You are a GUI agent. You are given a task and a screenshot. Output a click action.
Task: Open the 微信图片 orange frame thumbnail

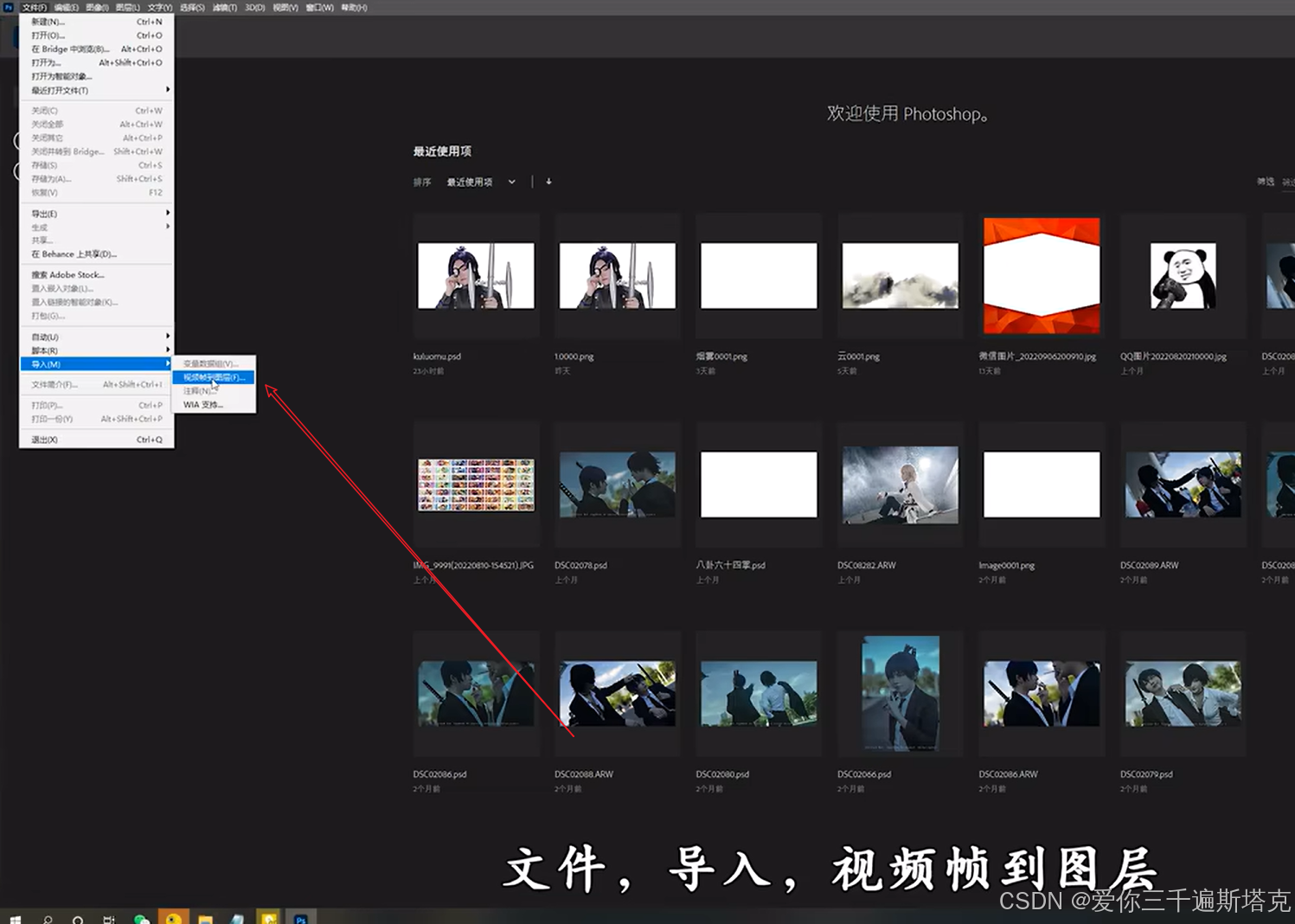coord(1042,275)
